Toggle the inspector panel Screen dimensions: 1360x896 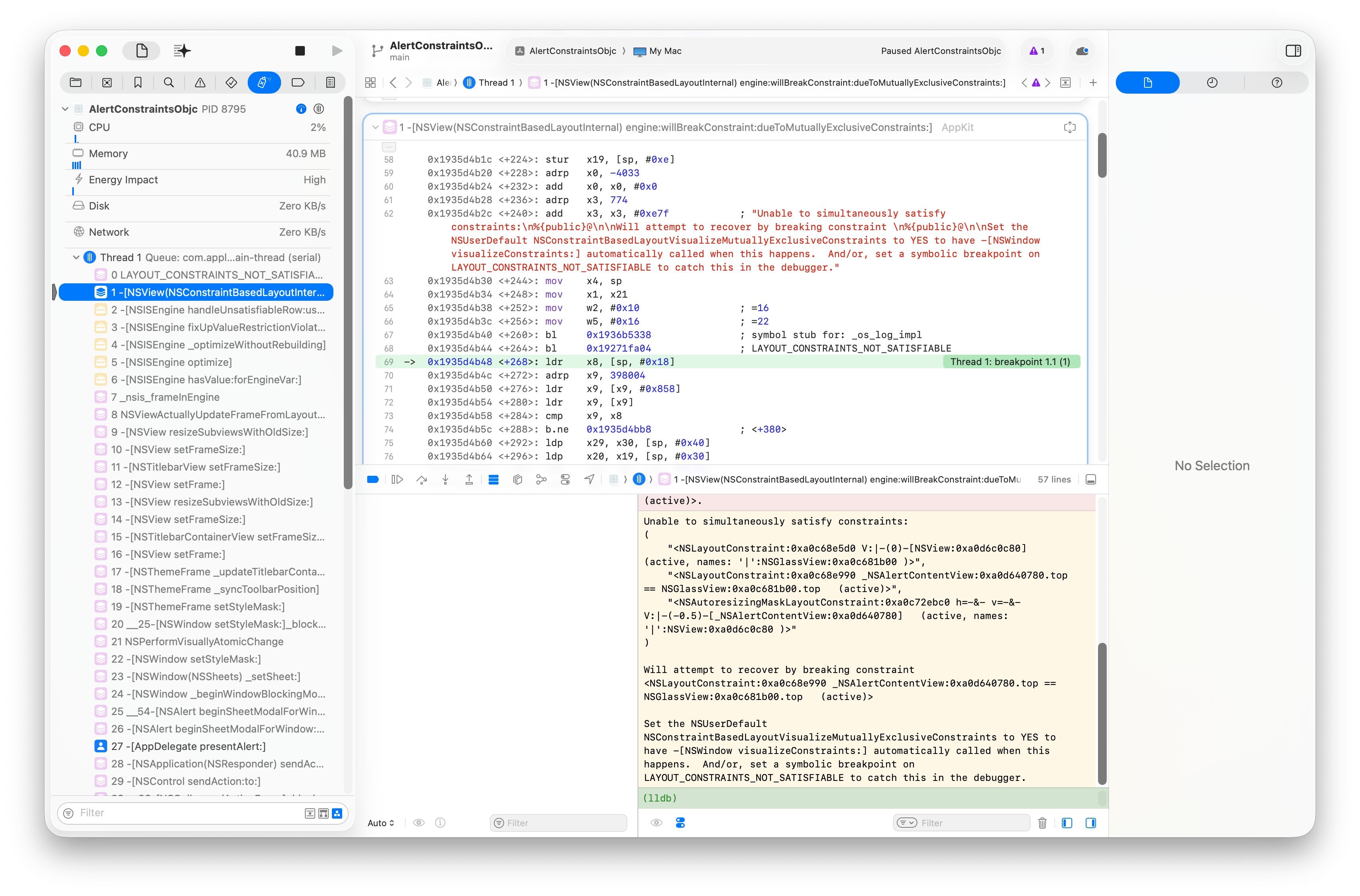tap(1293, 51)
